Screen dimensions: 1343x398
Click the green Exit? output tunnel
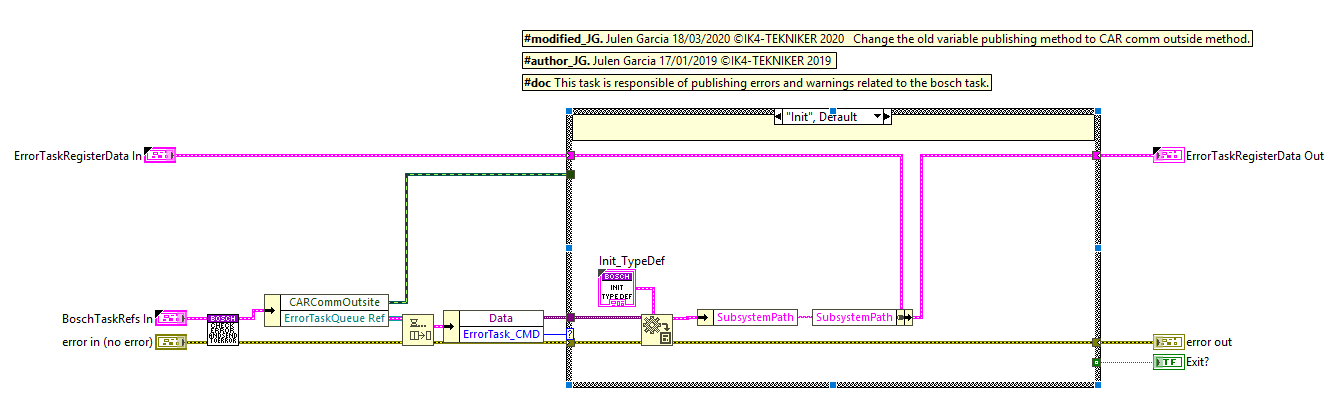tap(1097, 361)
